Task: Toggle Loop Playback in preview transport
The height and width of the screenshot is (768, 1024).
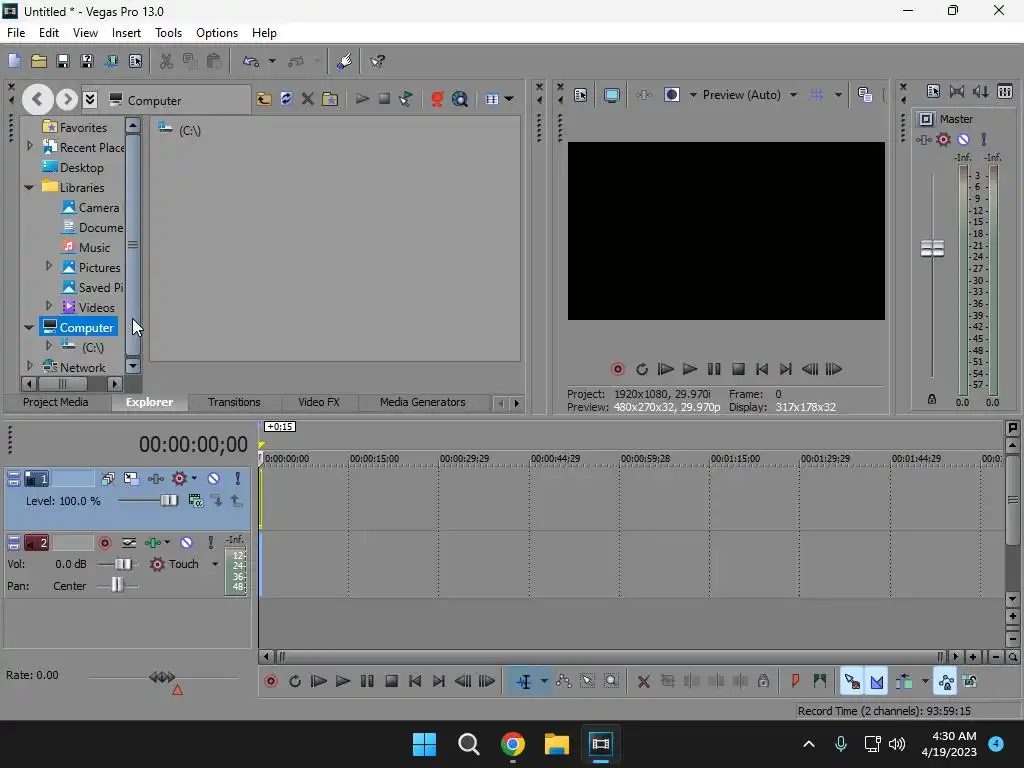Action: [x=641, y=369]
